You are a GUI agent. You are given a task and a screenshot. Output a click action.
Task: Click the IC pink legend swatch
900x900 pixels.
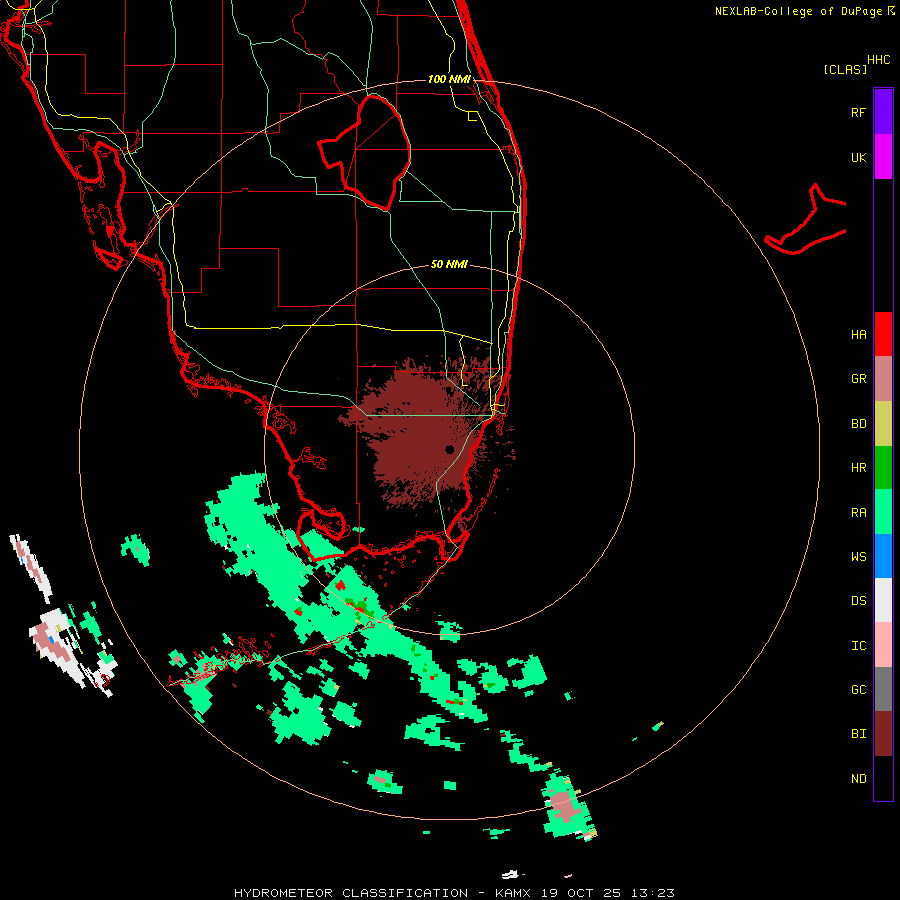point(883,645)
